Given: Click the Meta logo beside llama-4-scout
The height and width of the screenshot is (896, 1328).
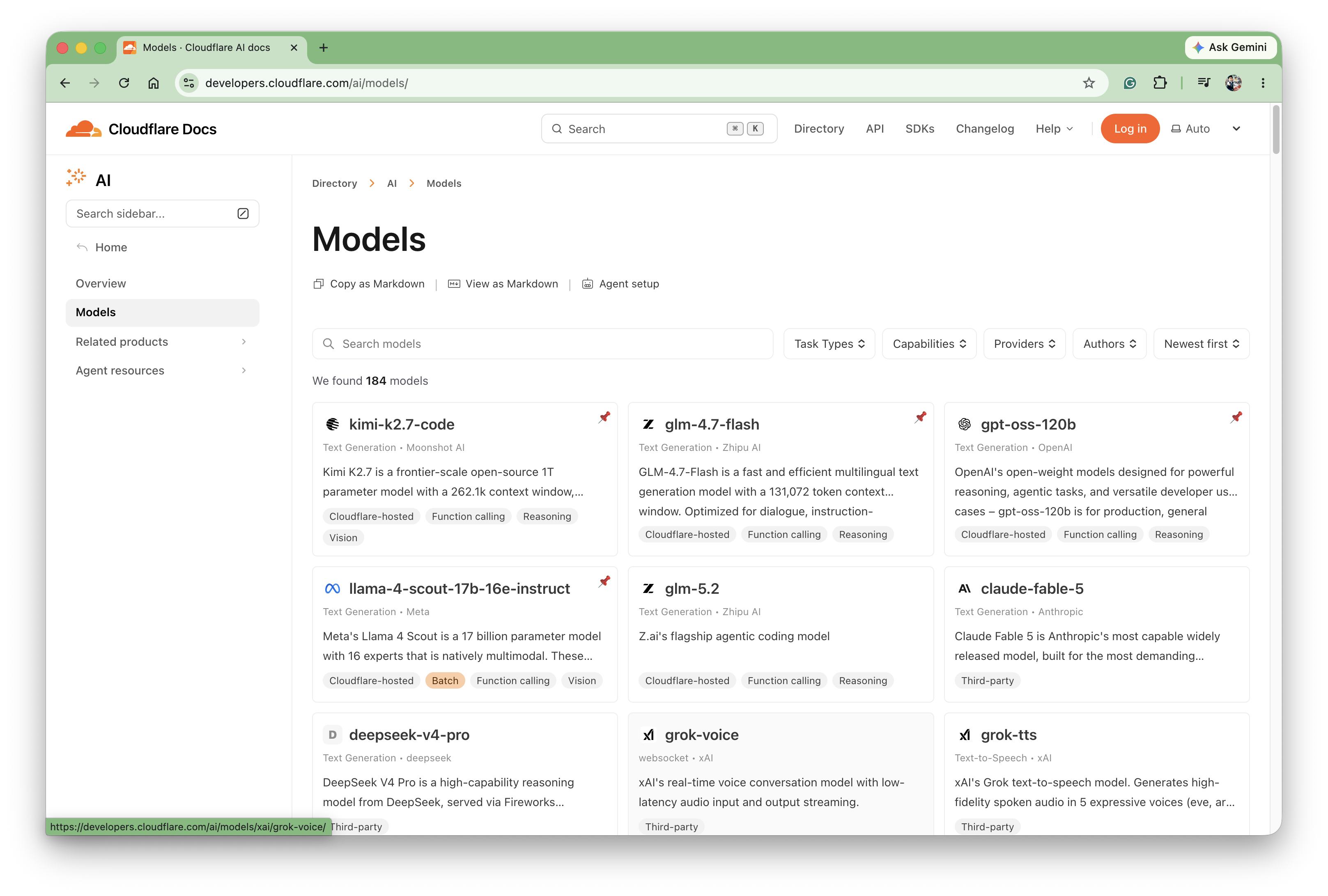Looking at the screenshot, I should click(333, 588).
